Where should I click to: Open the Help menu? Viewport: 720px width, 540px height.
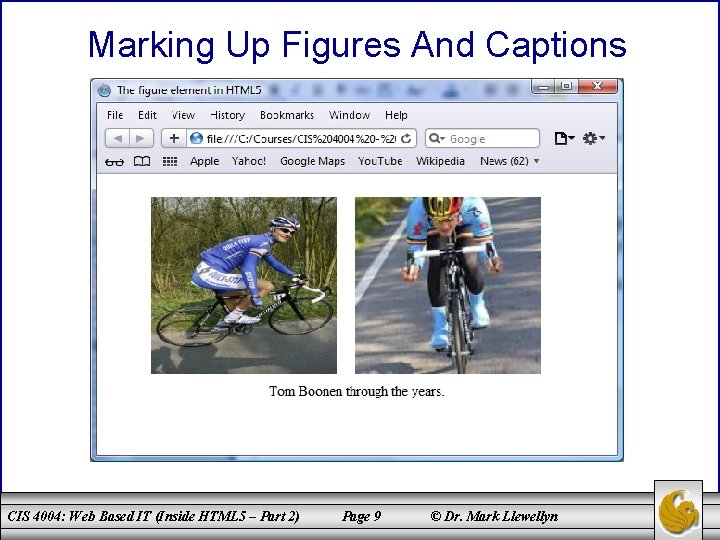396,115
